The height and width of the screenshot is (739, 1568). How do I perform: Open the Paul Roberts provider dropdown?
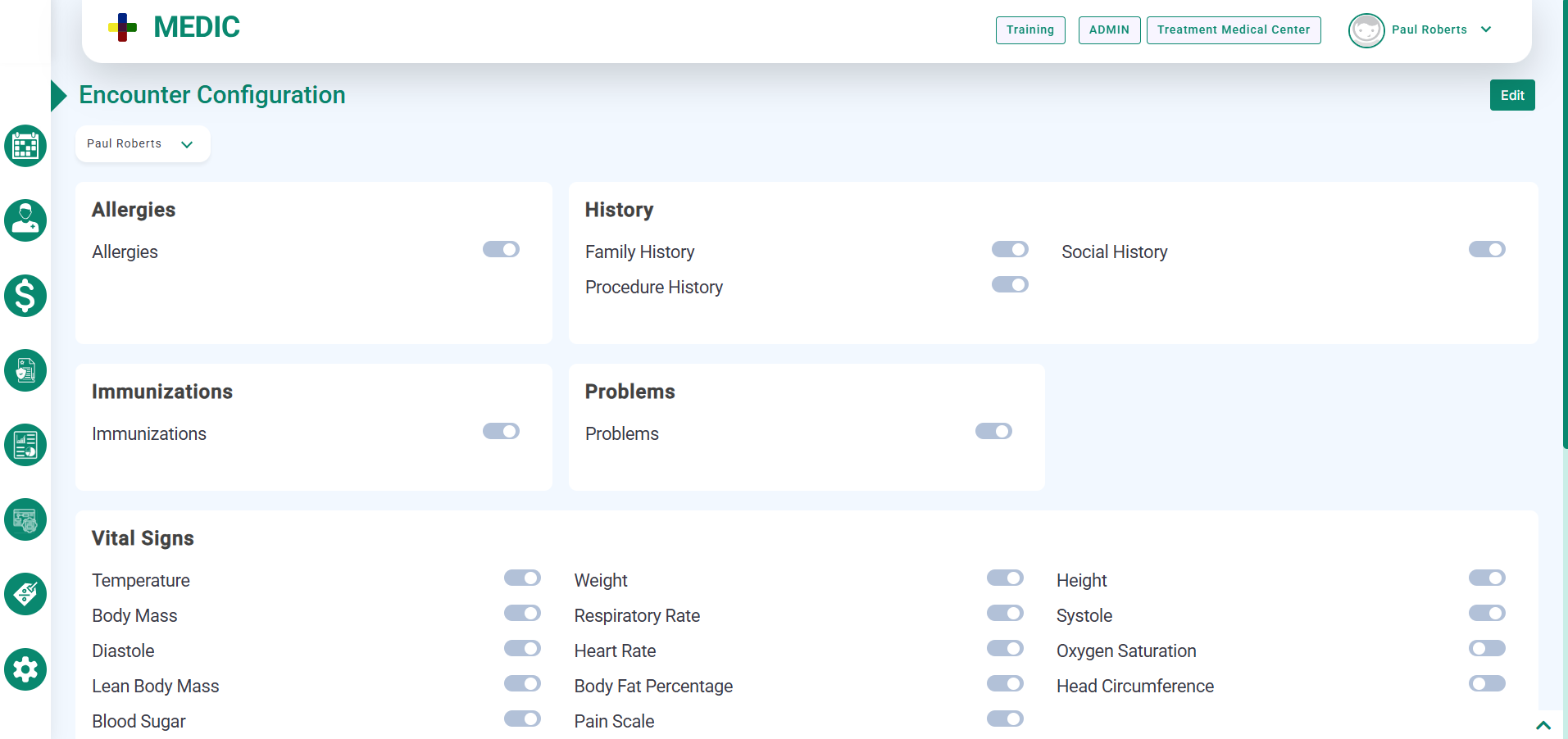[x=143, y=144]
